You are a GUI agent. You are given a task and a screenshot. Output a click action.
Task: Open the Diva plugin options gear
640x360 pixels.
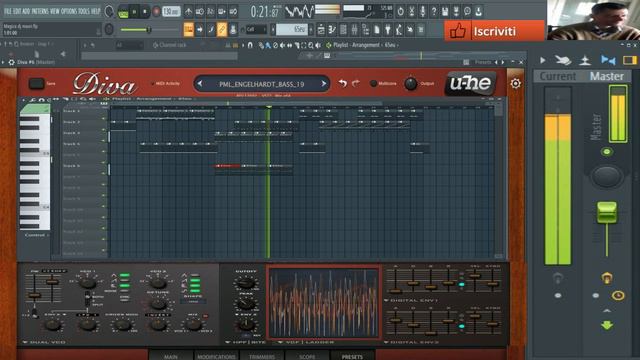[x=11, y=62]
